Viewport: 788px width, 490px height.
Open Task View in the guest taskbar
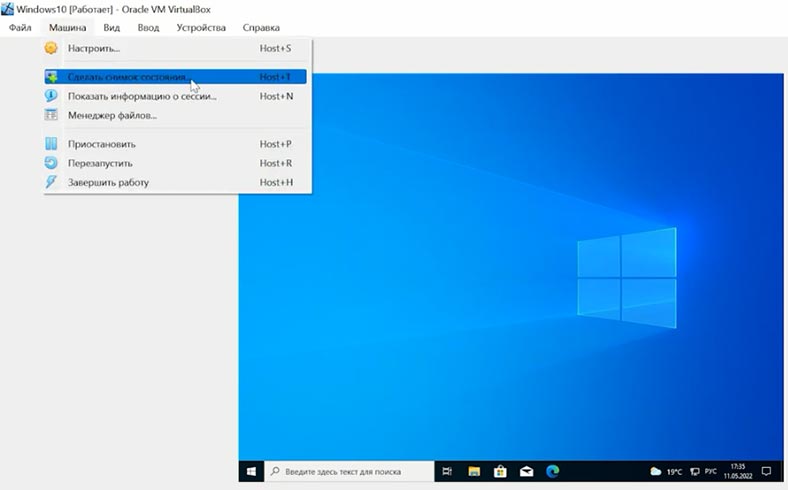447,471
